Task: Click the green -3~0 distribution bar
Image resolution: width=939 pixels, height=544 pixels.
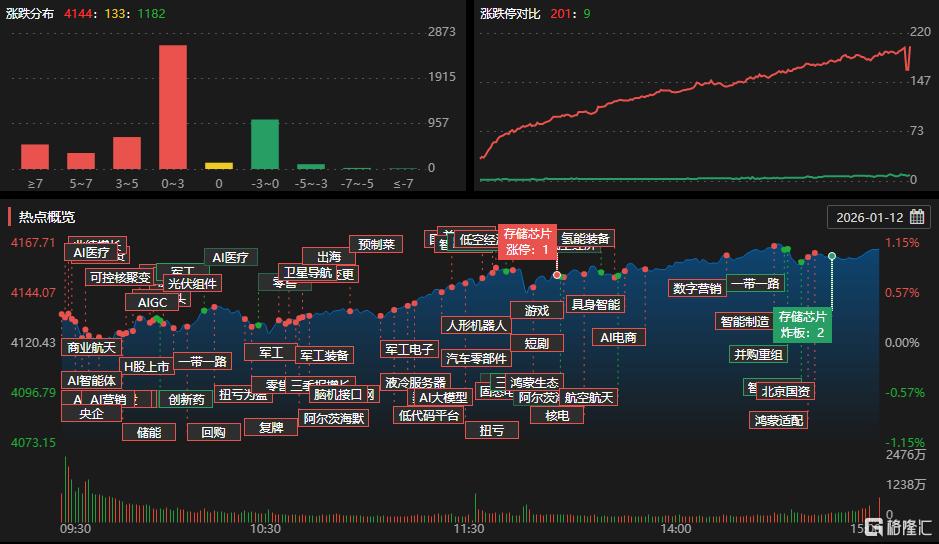Action: point(265,144)
